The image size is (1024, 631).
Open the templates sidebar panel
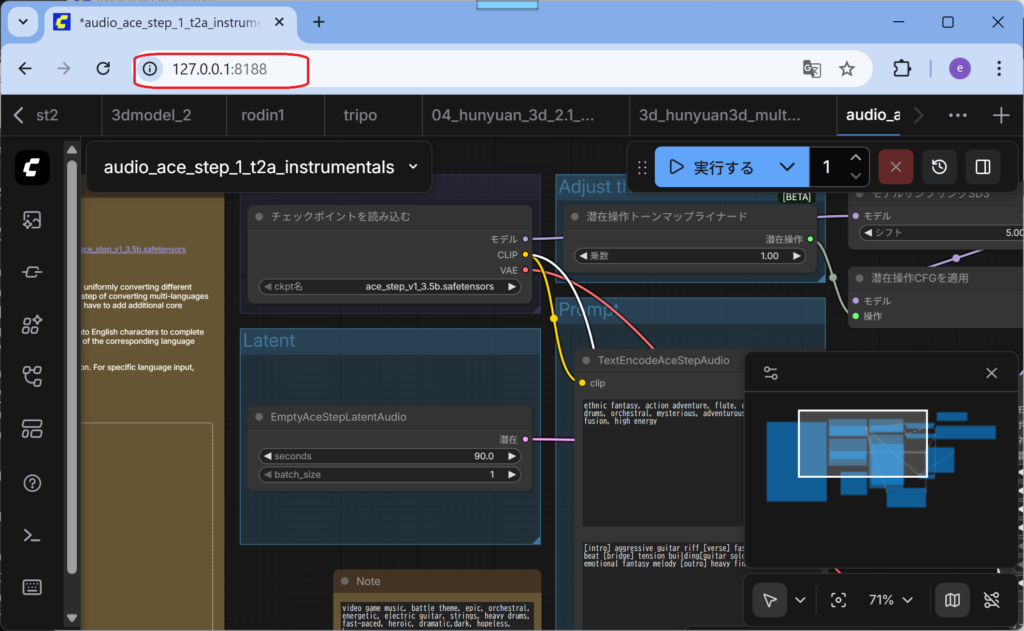point(31,429)
